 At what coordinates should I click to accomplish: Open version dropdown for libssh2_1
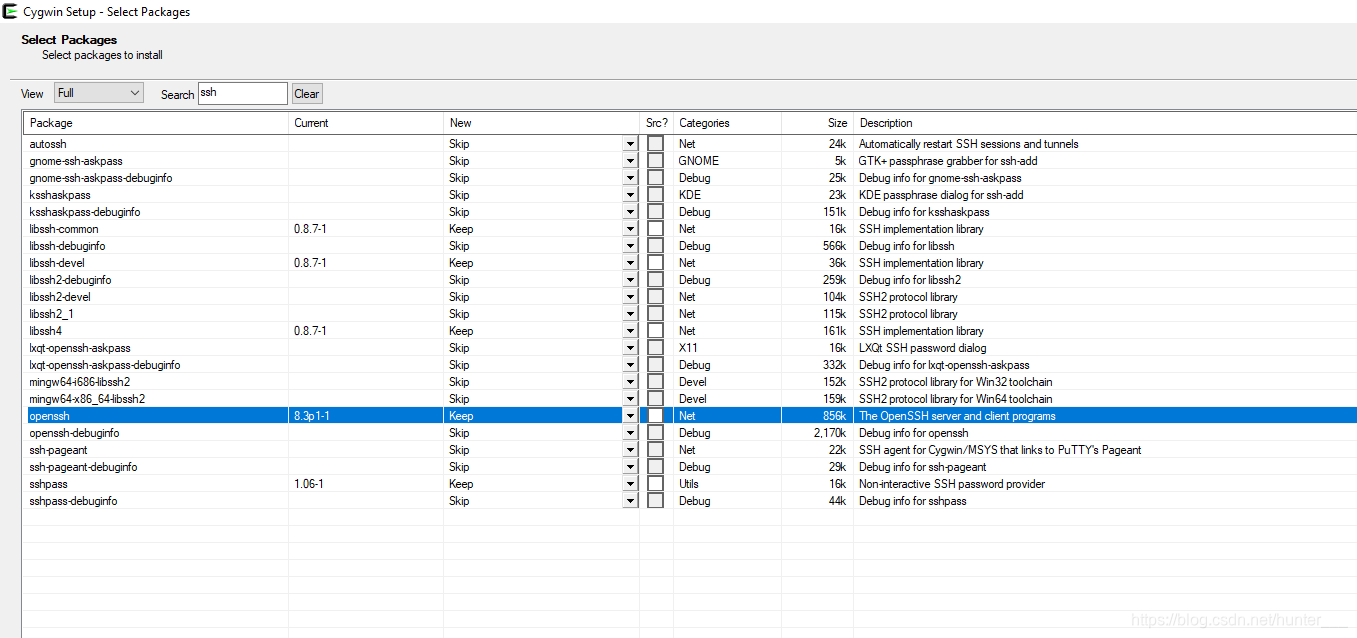[x=630, y=314]
